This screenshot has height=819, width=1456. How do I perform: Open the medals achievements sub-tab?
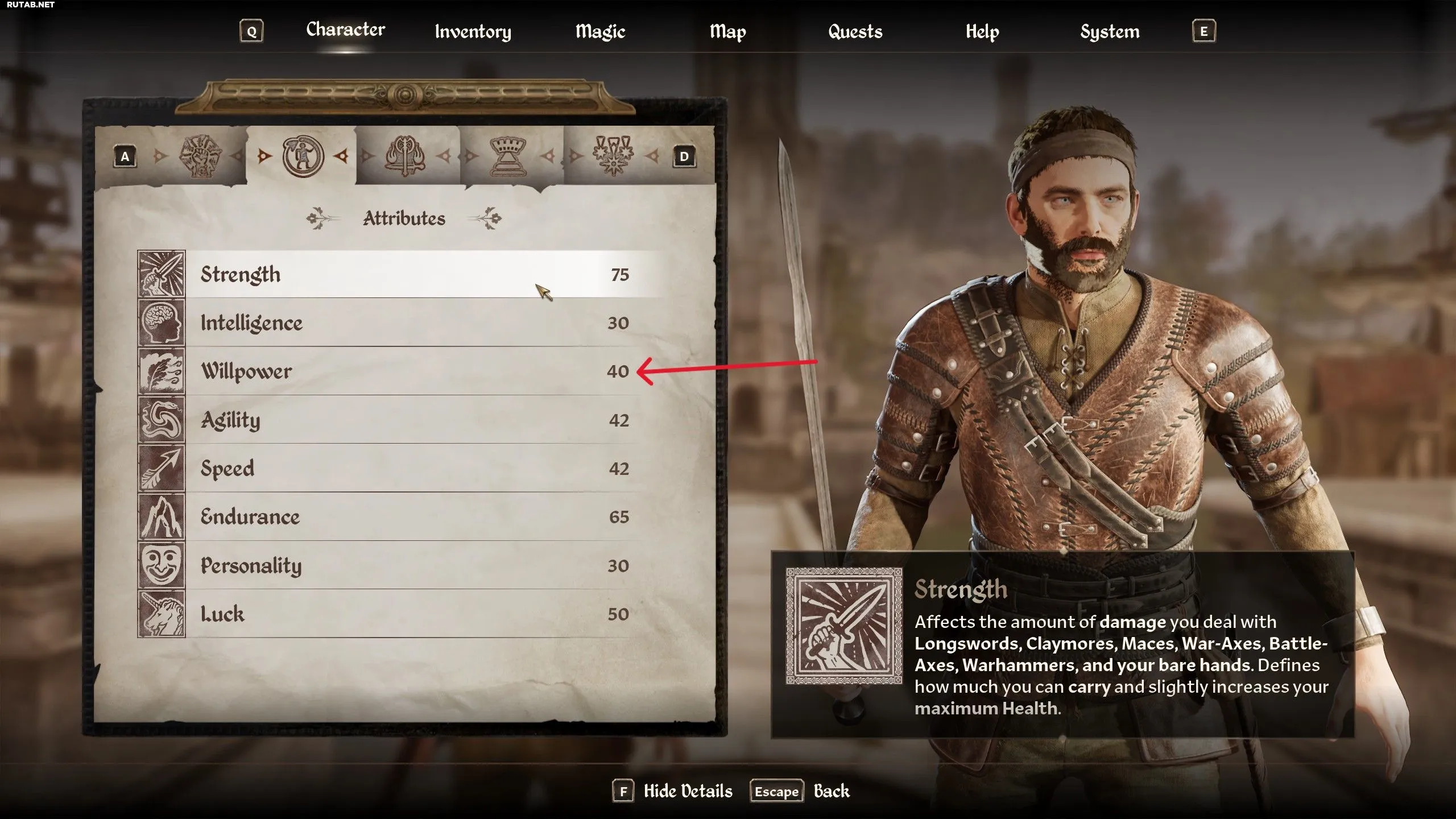point(613,156)
